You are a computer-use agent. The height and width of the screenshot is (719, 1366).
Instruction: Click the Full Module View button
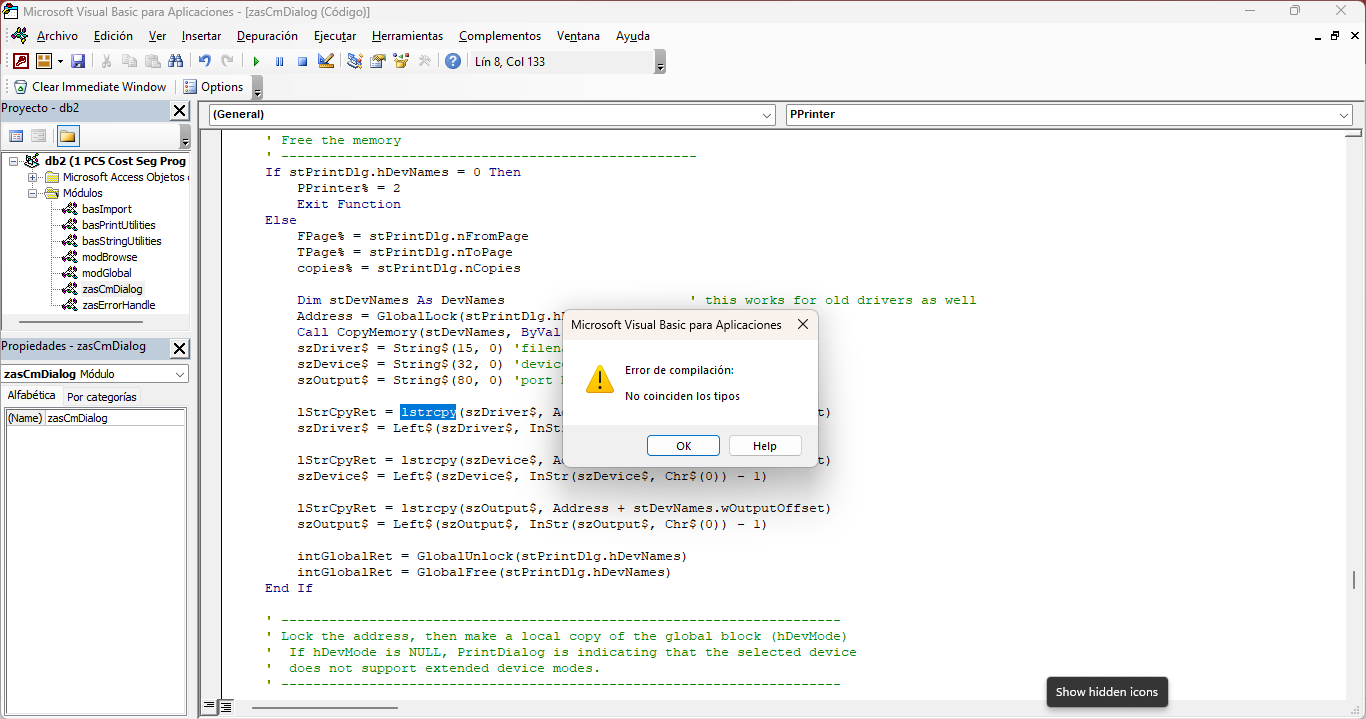(226, 707)
